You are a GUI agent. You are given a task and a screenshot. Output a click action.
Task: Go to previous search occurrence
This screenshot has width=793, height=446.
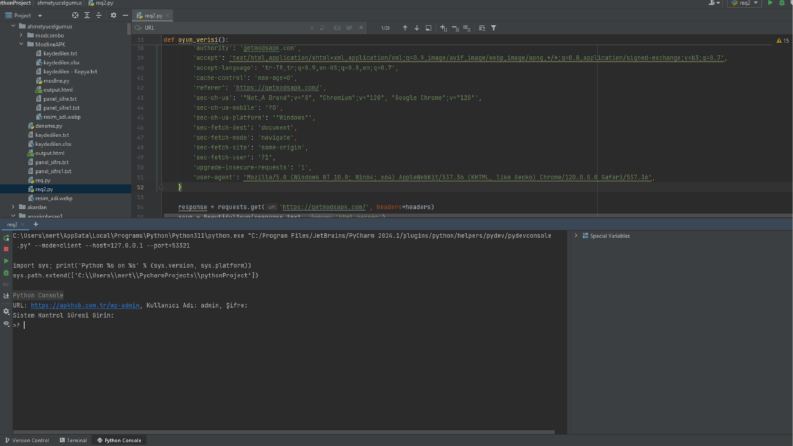tap(405, 28)
